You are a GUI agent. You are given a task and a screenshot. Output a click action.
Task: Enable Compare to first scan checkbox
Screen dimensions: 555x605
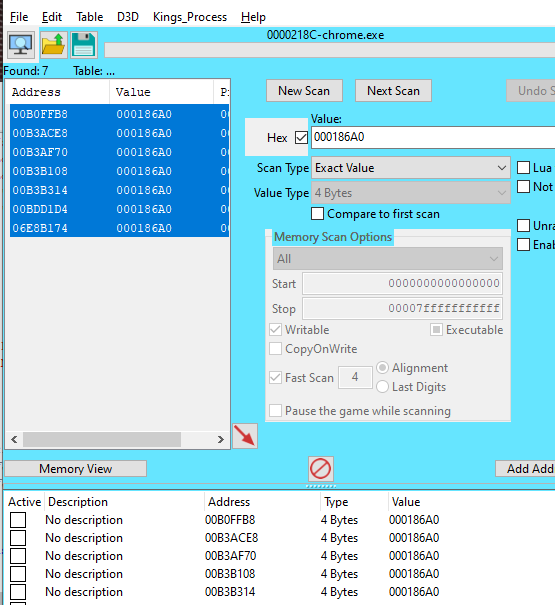pyautogui.click(x=317, y=214)
